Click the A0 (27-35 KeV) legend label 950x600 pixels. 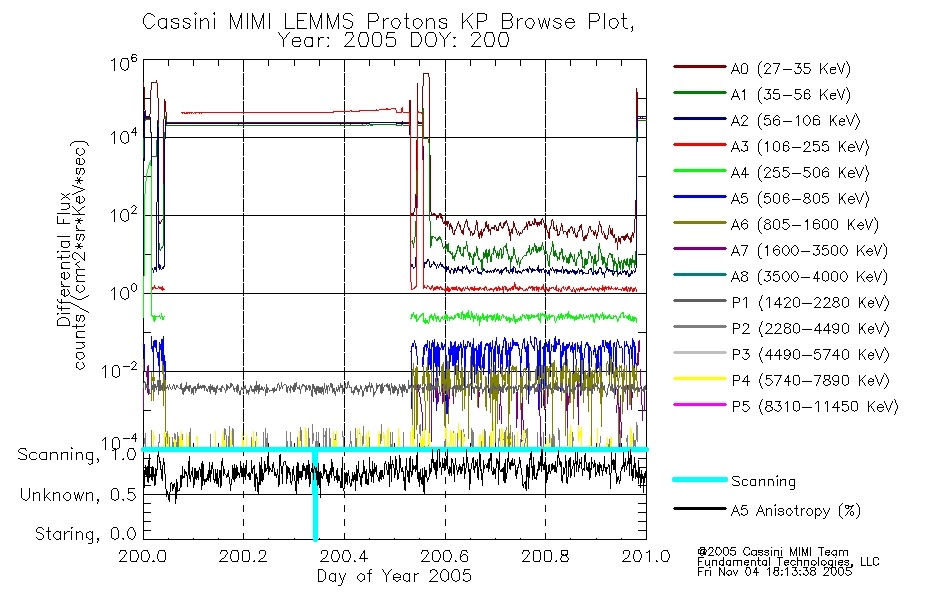790,69
